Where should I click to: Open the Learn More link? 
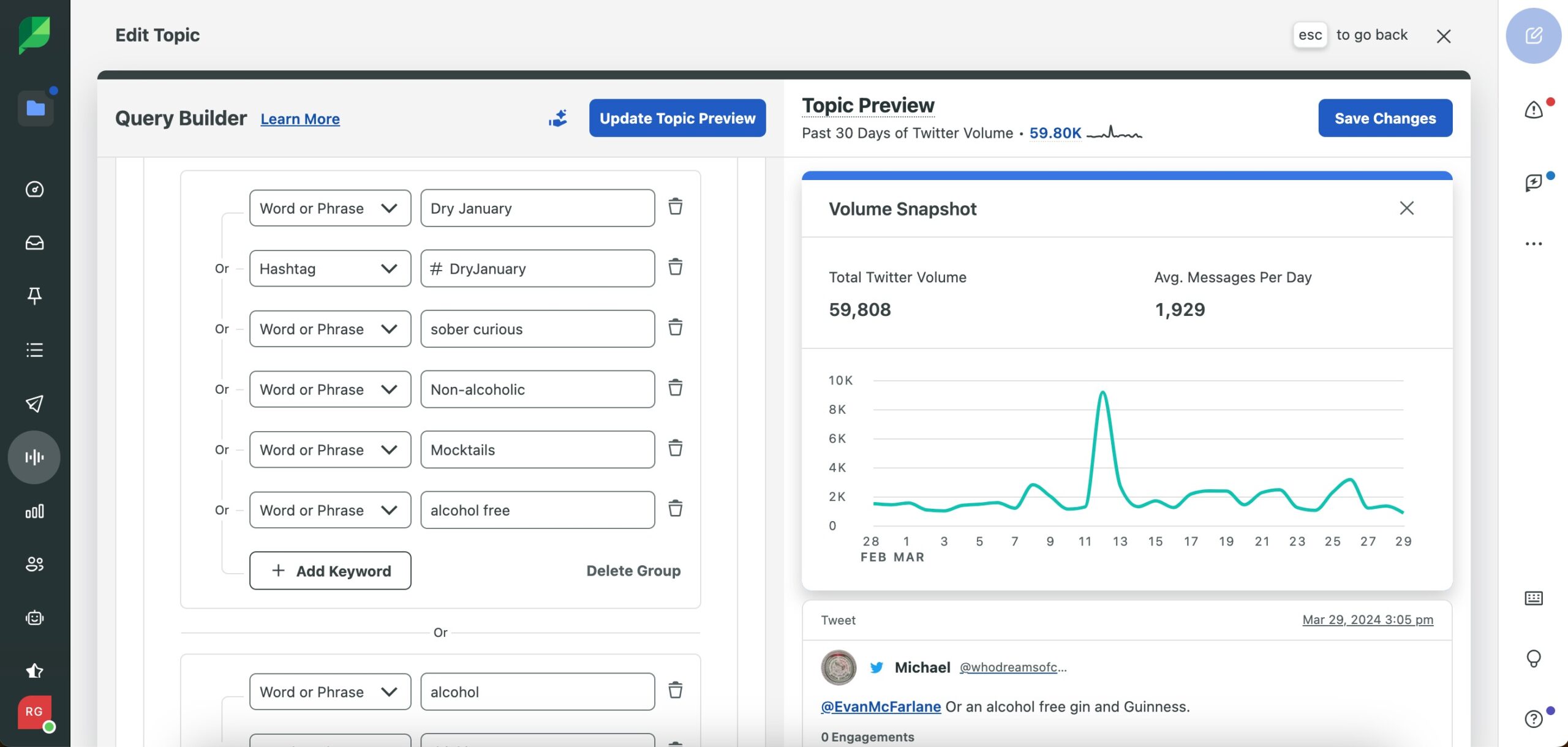pyautogui.click(x=300, y=119)
